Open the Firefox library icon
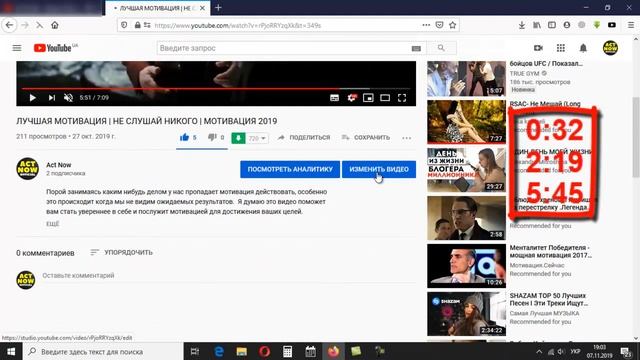The height and width of the screenshot is (360, 640). [x=537, y=25]
